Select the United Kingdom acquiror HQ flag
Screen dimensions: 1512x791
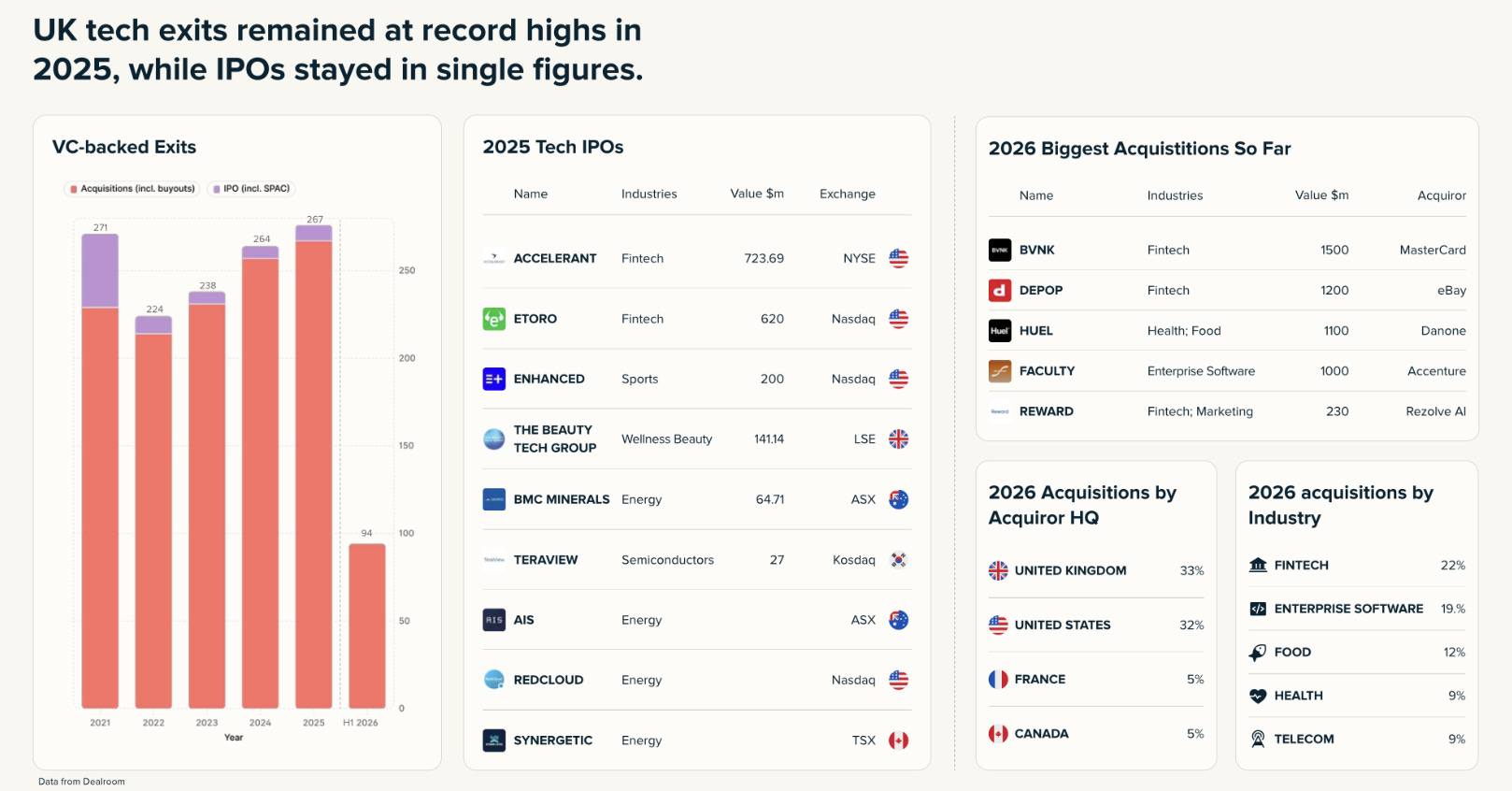(998, 570)
